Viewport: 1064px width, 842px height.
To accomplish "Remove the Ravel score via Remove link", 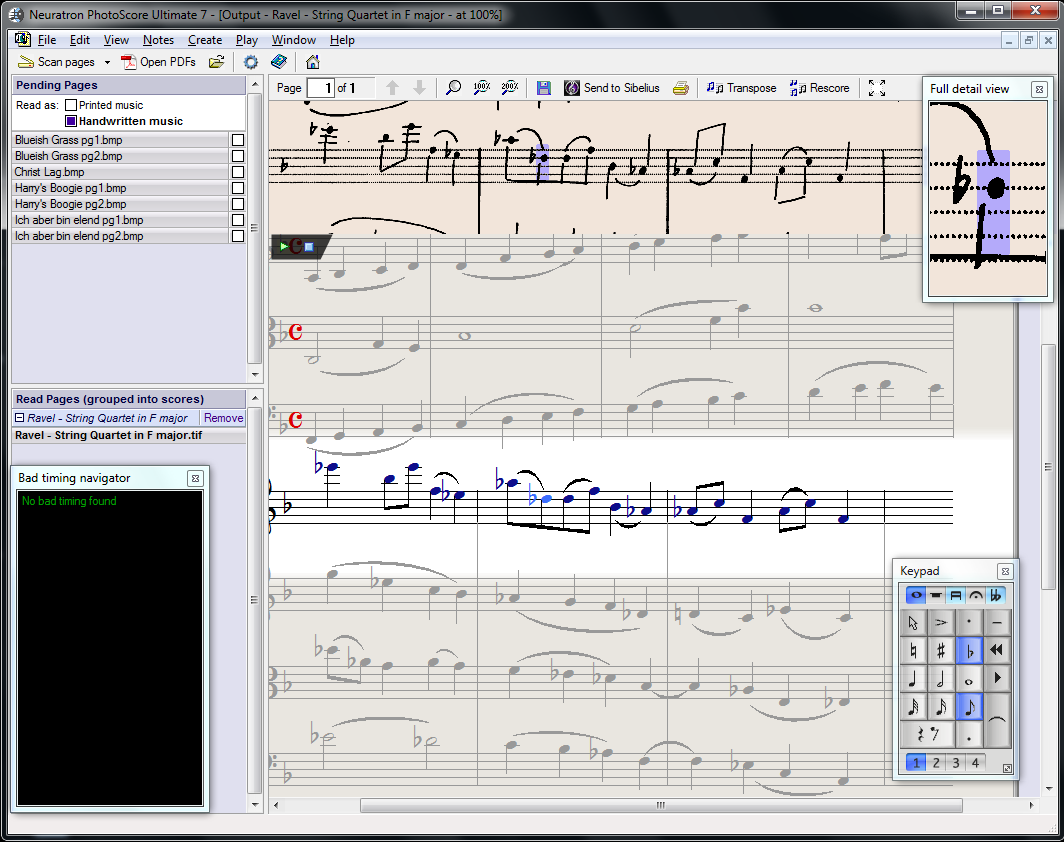I will [x=223, y=418].
